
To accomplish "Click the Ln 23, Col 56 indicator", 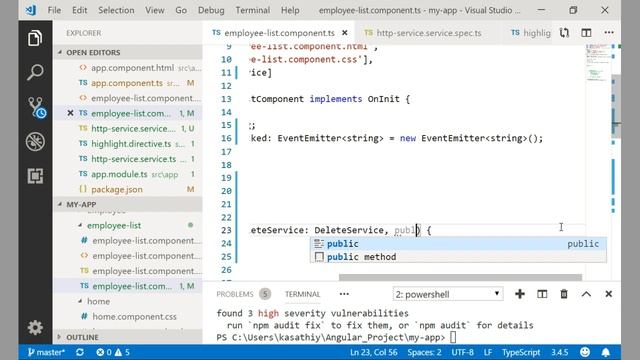I will point(373,352).
